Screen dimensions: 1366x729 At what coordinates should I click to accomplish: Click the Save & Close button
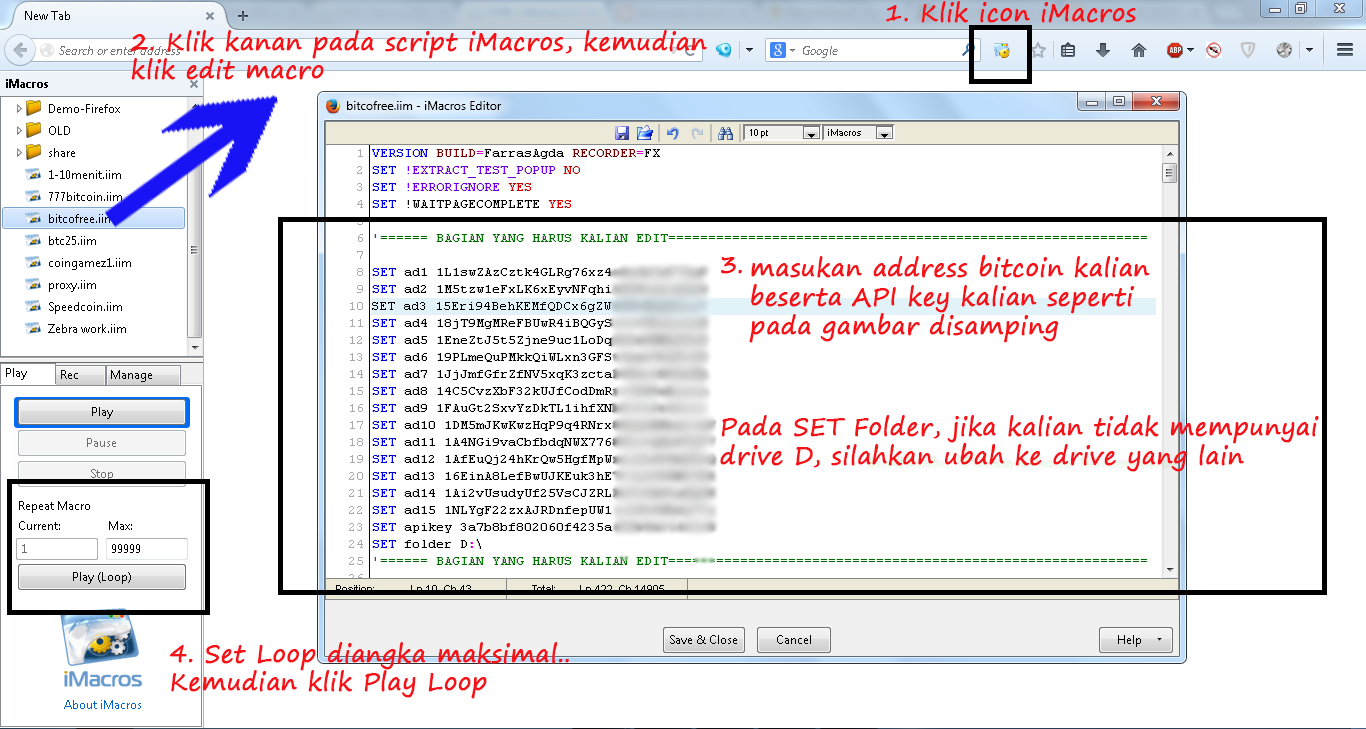point(703,639)
